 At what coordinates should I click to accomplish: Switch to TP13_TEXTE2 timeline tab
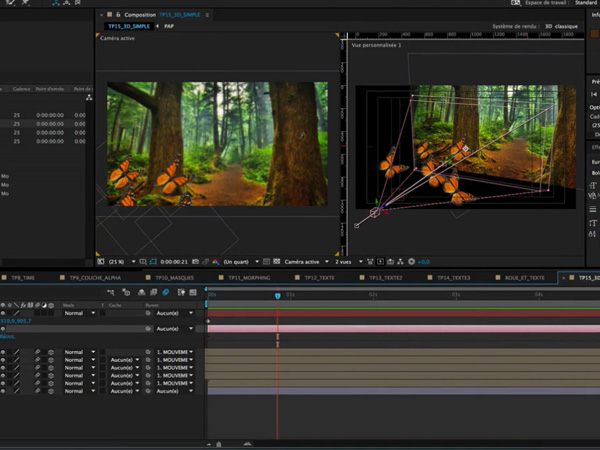(x=386, y=278)
